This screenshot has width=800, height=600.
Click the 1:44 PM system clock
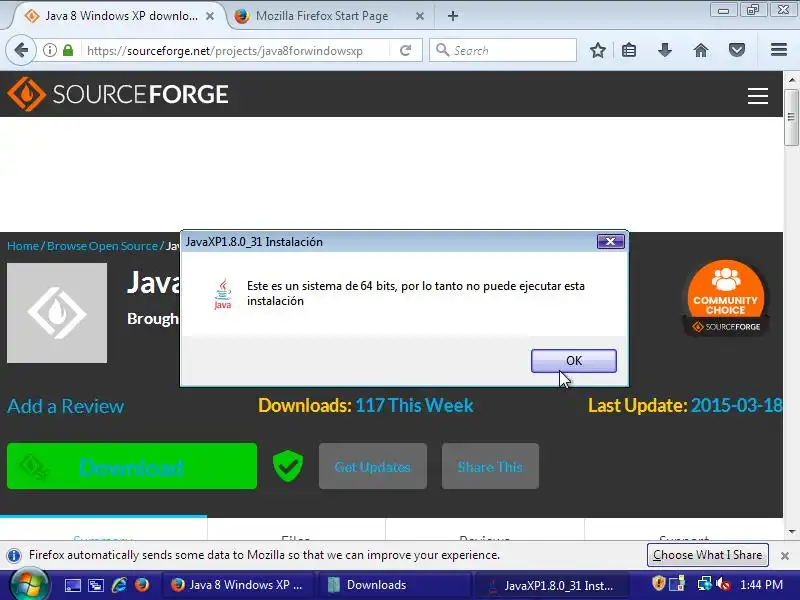coord(761,585)
